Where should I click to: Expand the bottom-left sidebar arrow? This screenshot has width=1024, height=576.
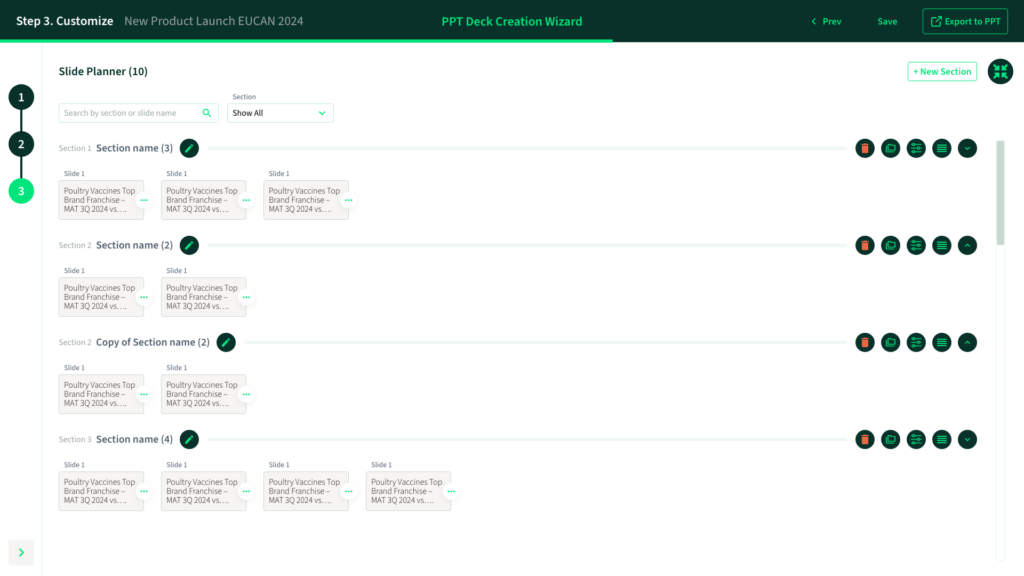[x=21, y=552]
